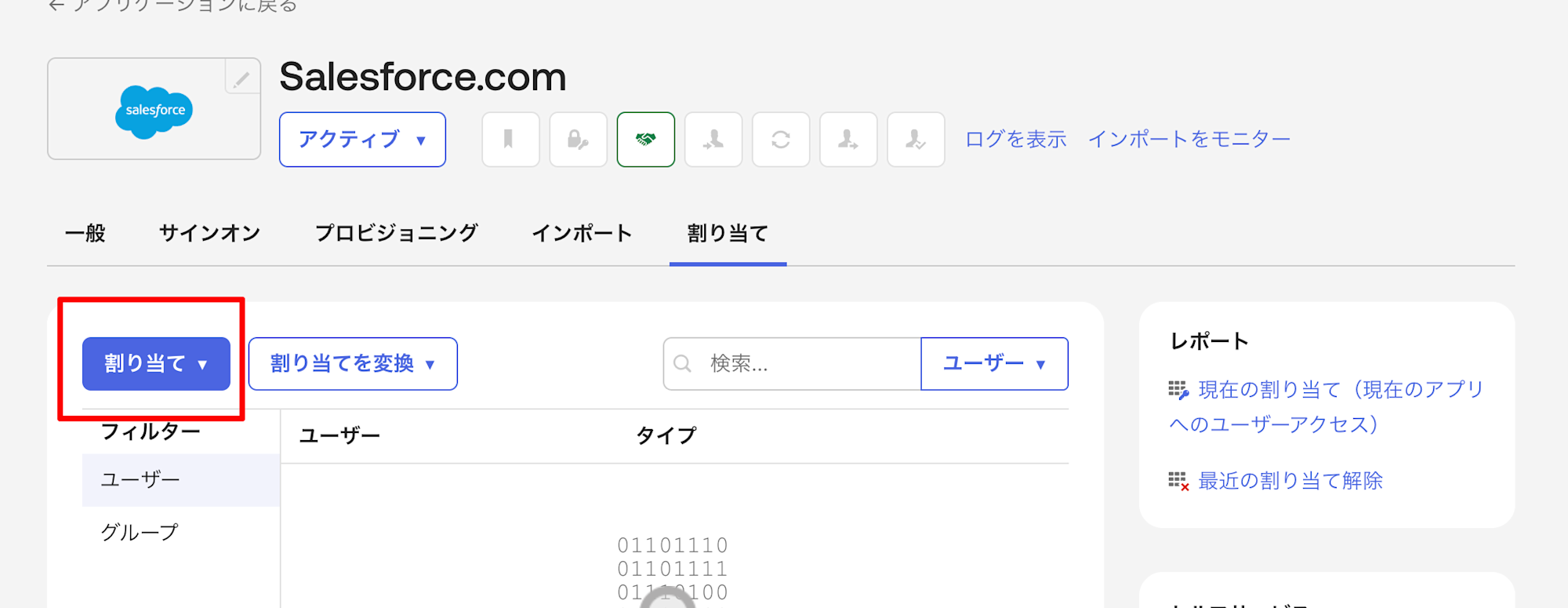Click the ユーザー column header
Screen dimensions: 1568x608
click(339, 436)
